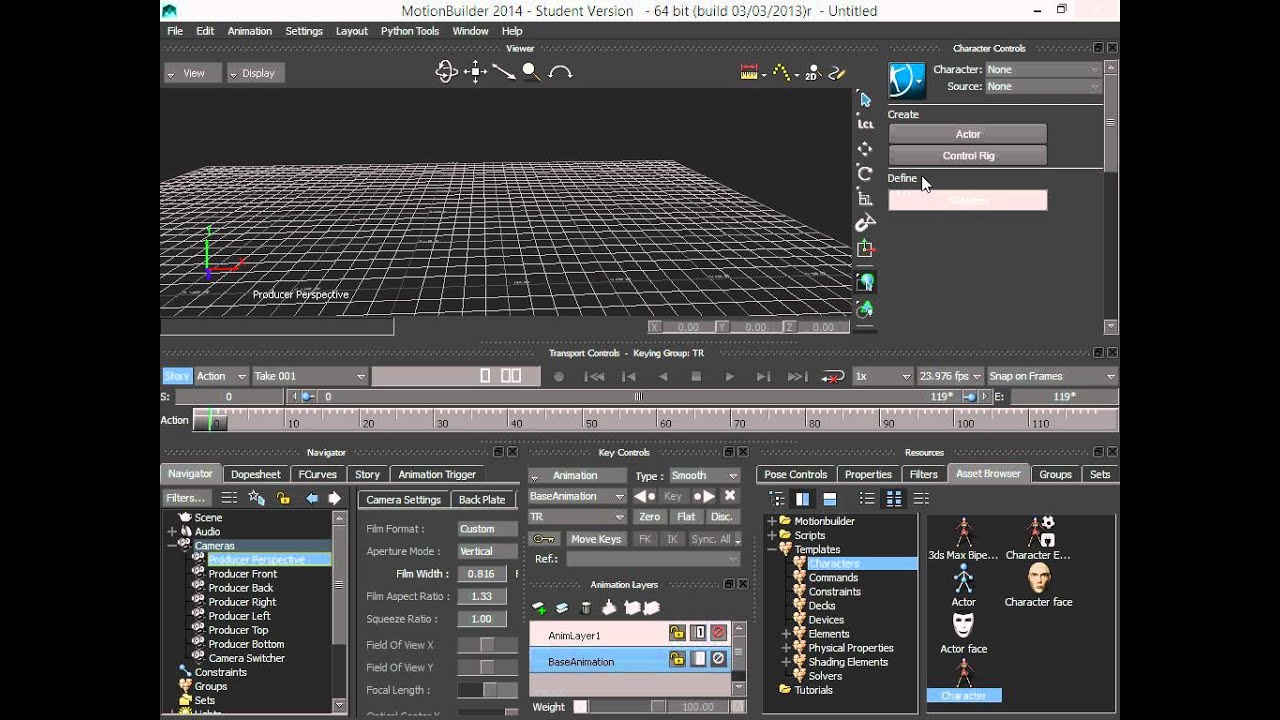The image size is (1280, 720).
Task: Switch to the FCurves tab
Action: (317, 474)
